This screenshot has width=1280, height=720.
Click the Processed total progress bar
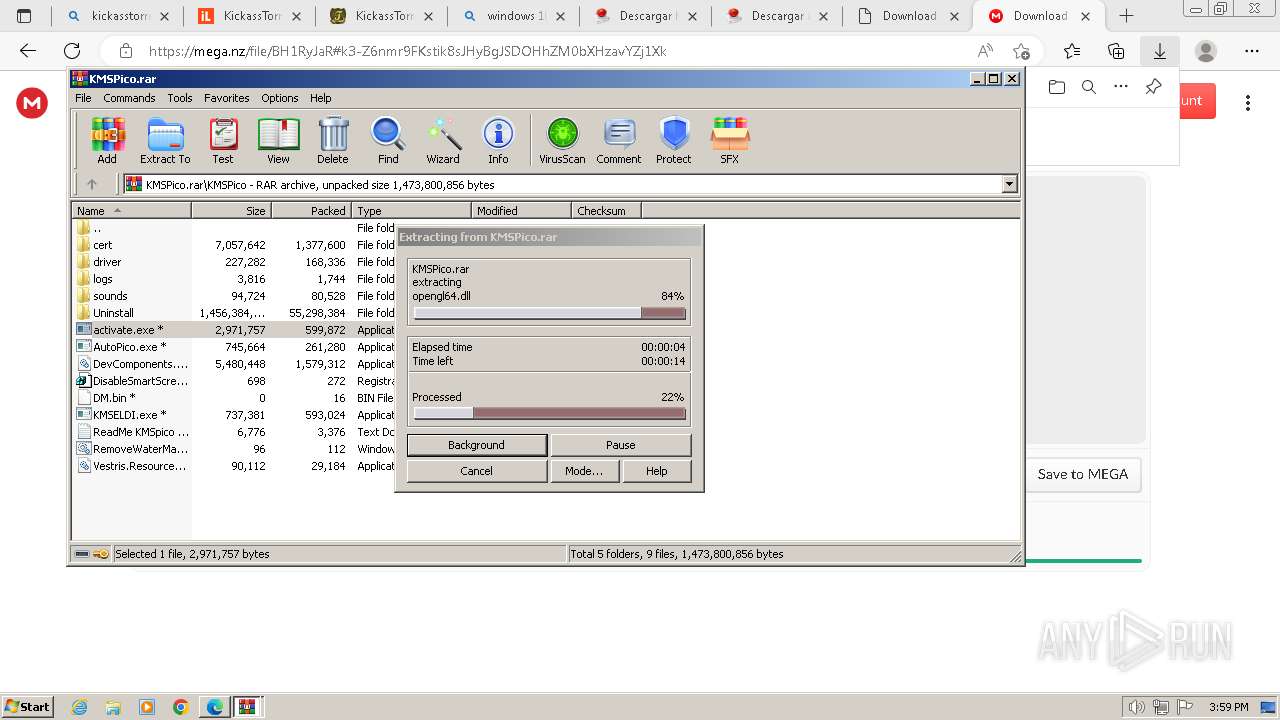coord(550,413)
